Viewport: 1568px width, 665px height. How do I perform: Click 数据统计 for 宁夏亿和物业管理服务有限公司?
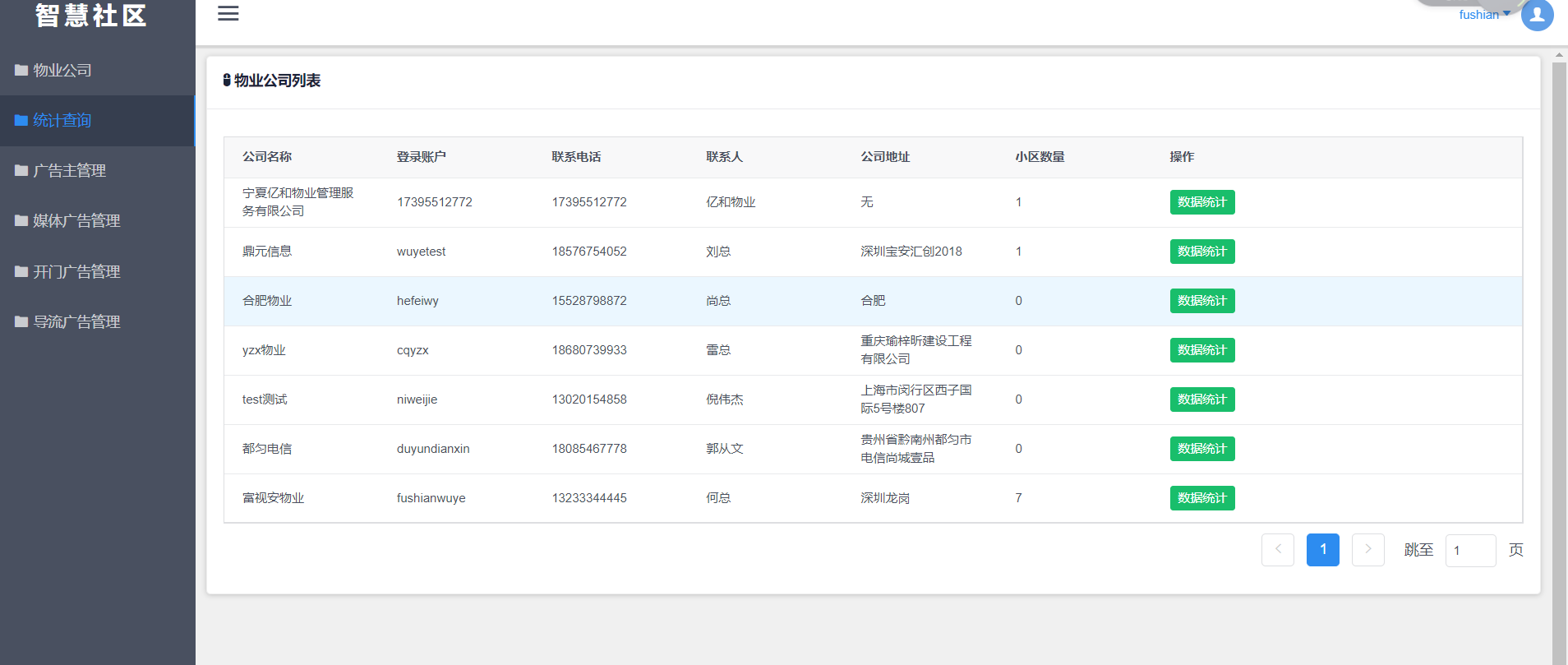(1202, 202)
